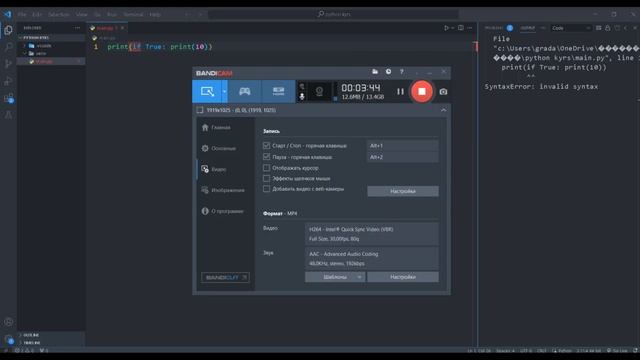
Task: Open the Edit menu in VS Code
Action: (x=37, y=14)
